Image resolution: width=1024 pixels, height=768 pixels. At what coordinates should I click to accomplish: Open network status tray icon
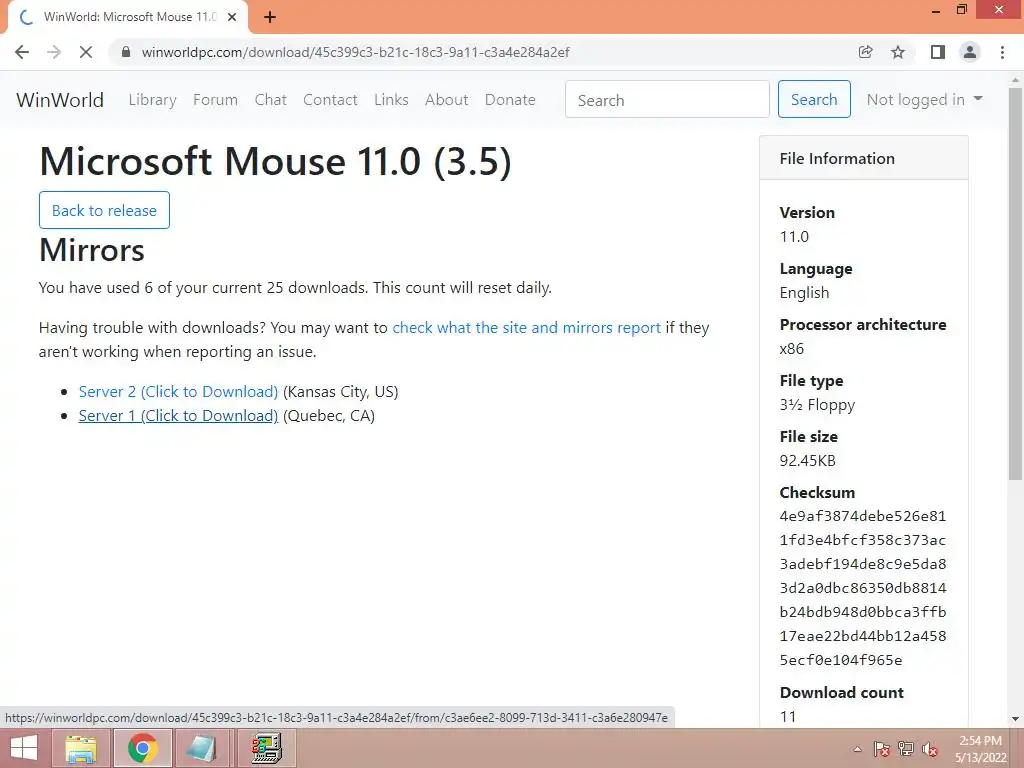pos(906,750)
